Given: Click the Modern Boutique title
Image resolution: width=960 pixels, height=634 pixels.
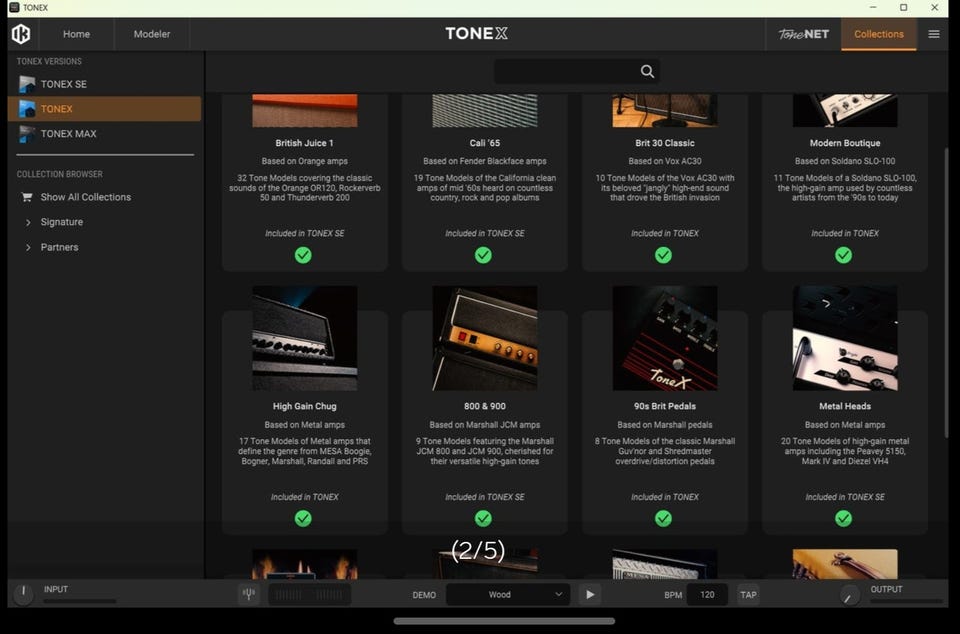Looking at the screenshot, I should click(845, 143).
